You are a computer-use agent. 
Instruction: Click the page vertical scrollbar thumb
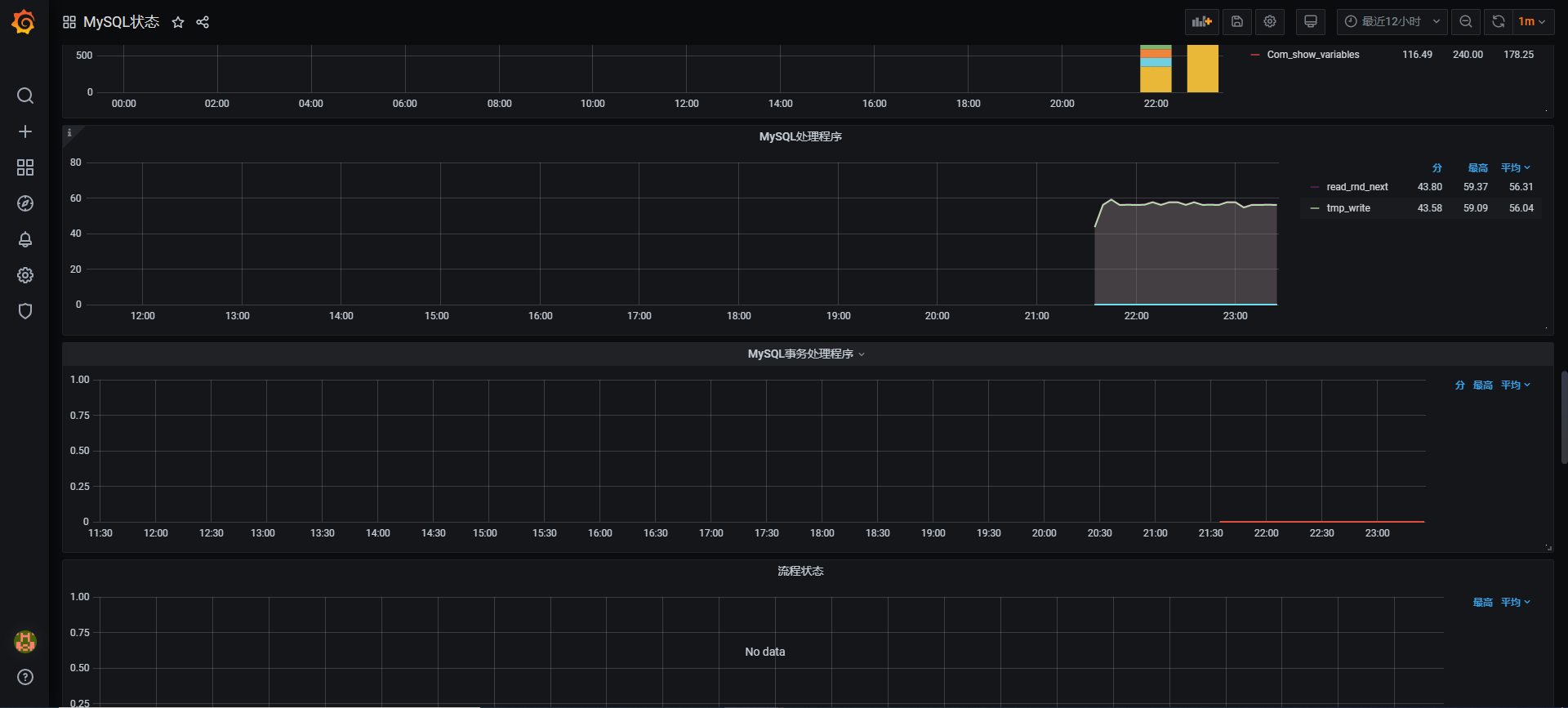pos(1564,417)
